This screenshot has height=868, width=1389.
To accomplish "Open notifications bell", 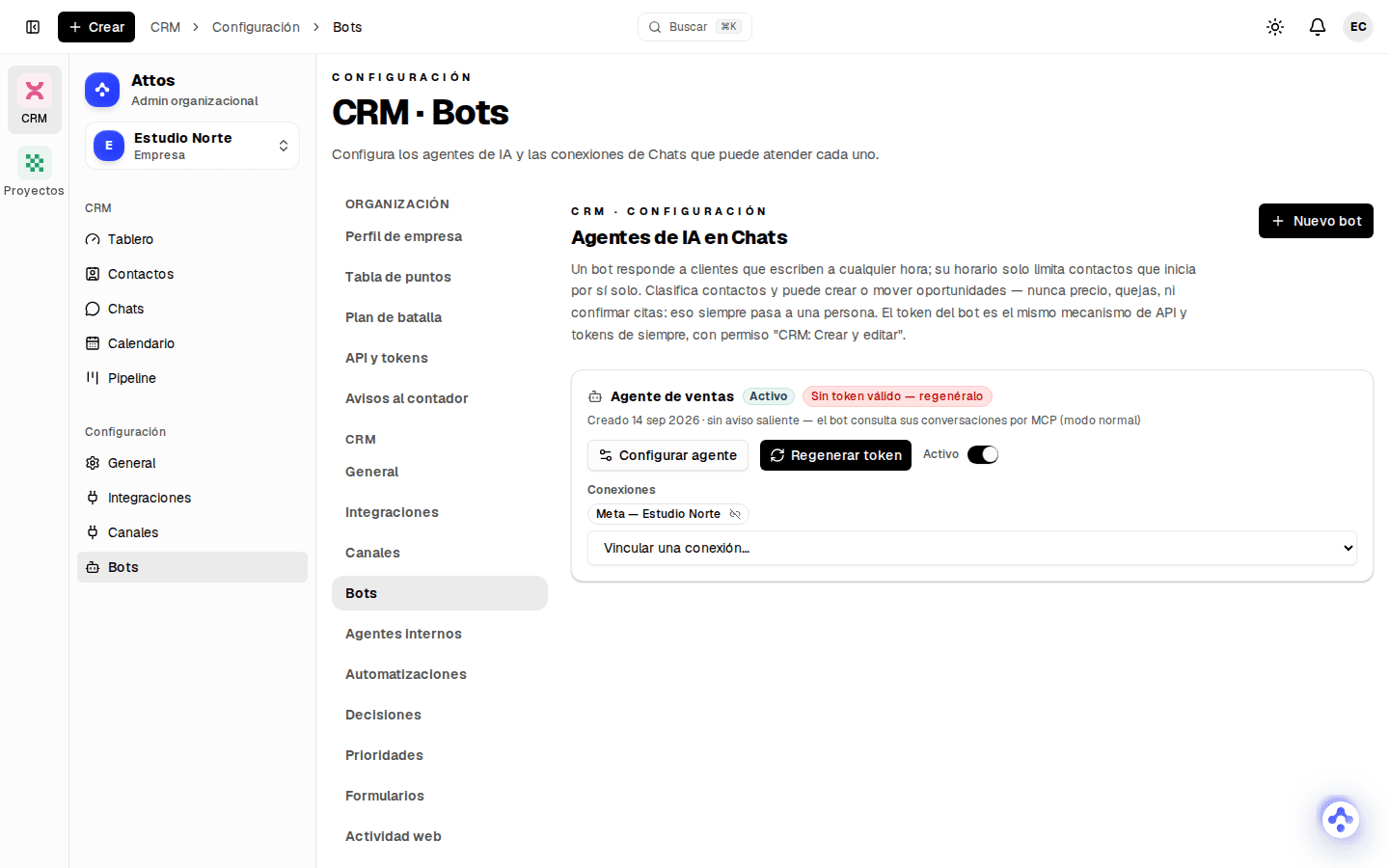I will click(1318, 27).
